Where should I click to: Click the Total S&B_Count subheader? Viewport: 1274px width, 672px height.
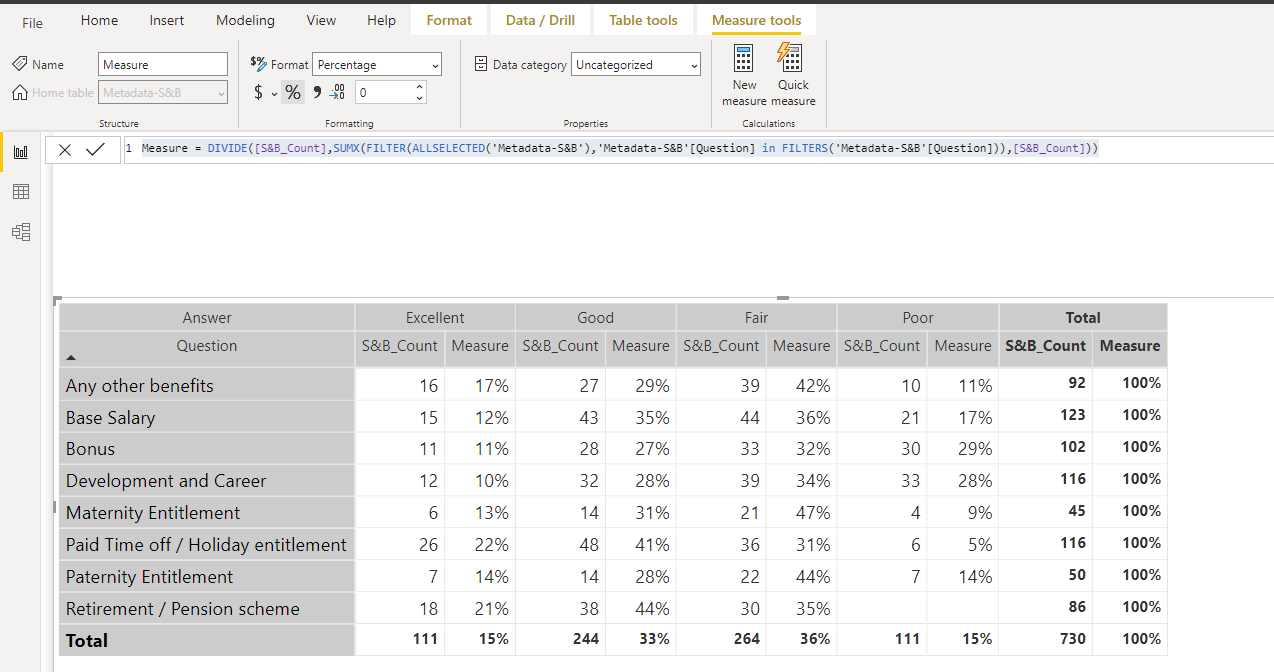pos(1045,346)
